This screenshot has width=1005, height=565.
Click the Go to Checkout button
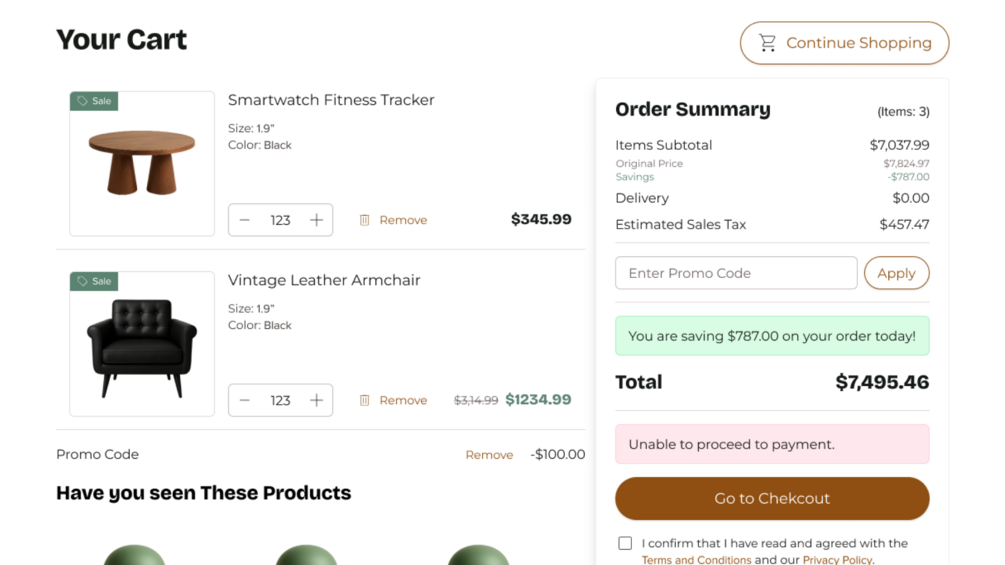coord(772,498)
